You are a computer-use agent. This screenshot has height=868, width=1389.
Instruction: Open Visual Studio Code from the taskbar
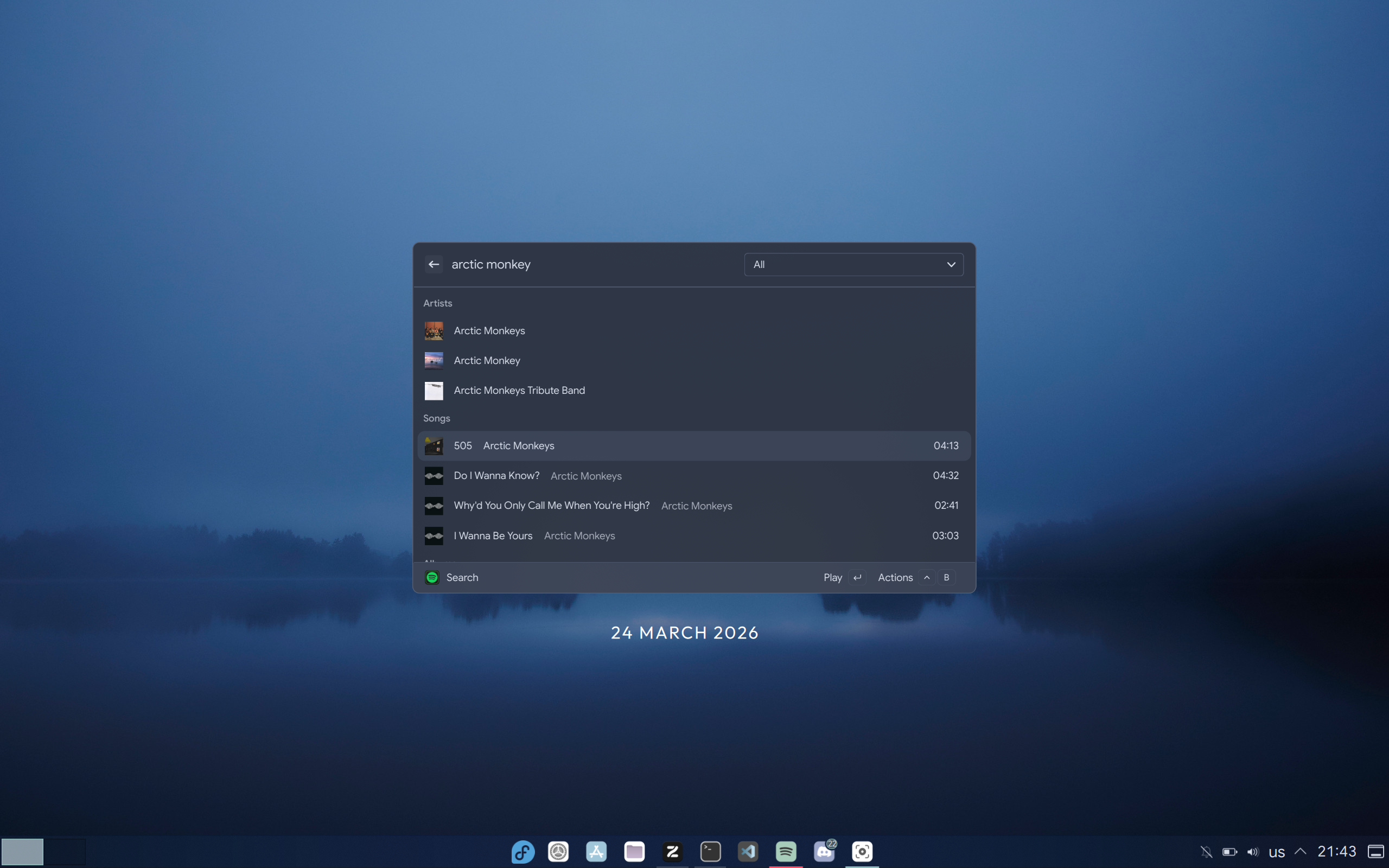coord(748,851)
